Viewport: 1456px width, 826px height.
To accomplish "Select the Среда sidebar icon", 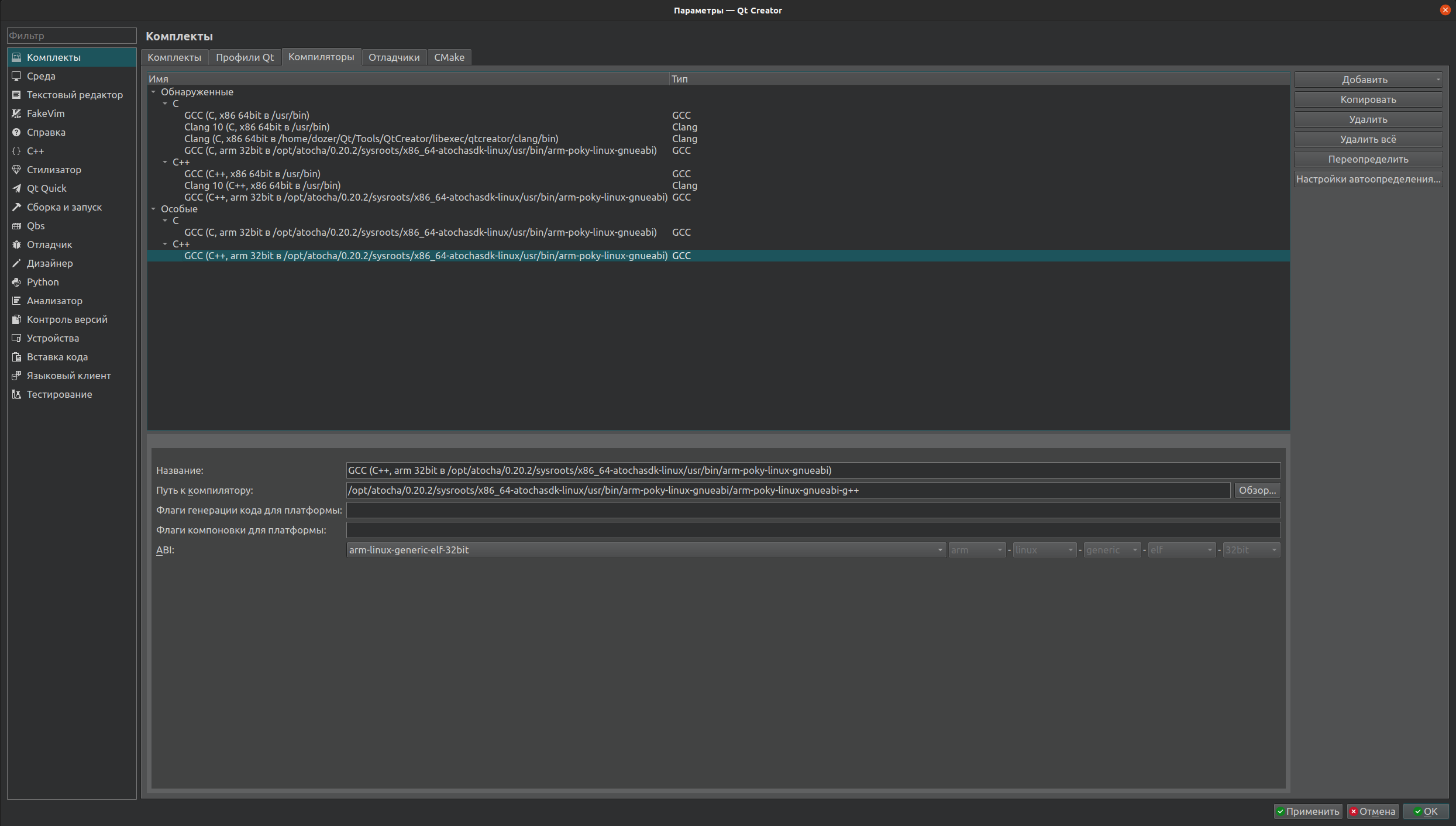I will 16,76.
